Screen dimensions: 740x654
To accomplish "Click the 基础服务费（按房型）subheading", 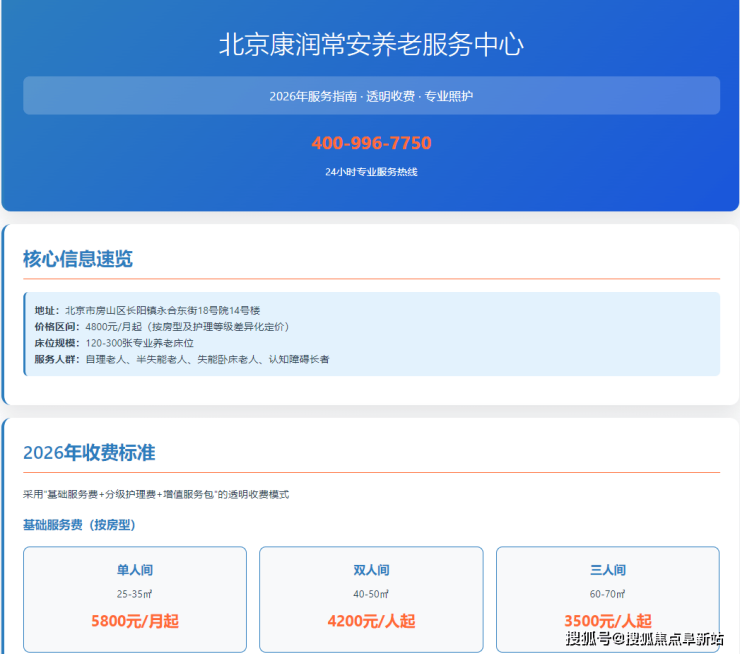I will [x=79, y=524].
